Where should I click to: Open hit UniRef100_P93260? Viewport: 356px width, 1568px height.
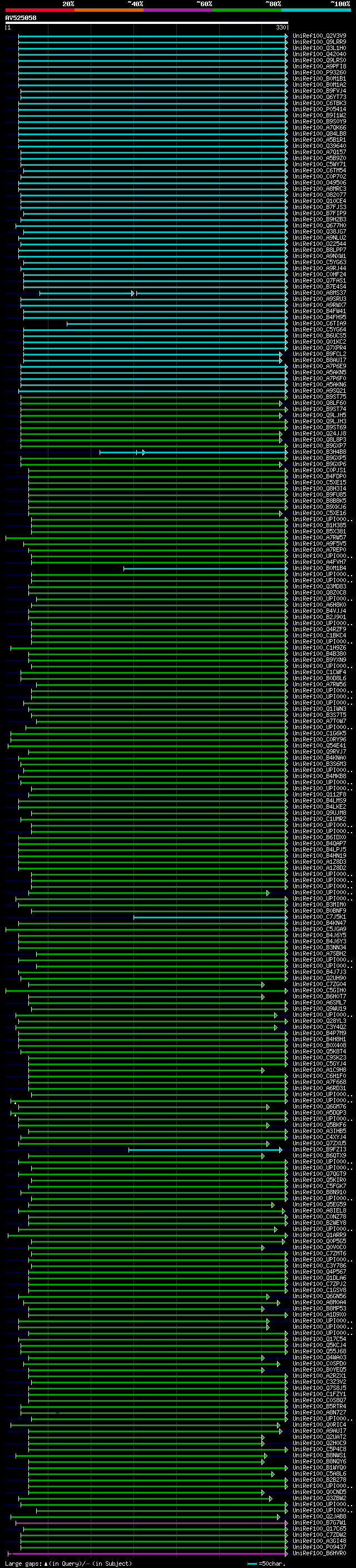coord(319,72)
